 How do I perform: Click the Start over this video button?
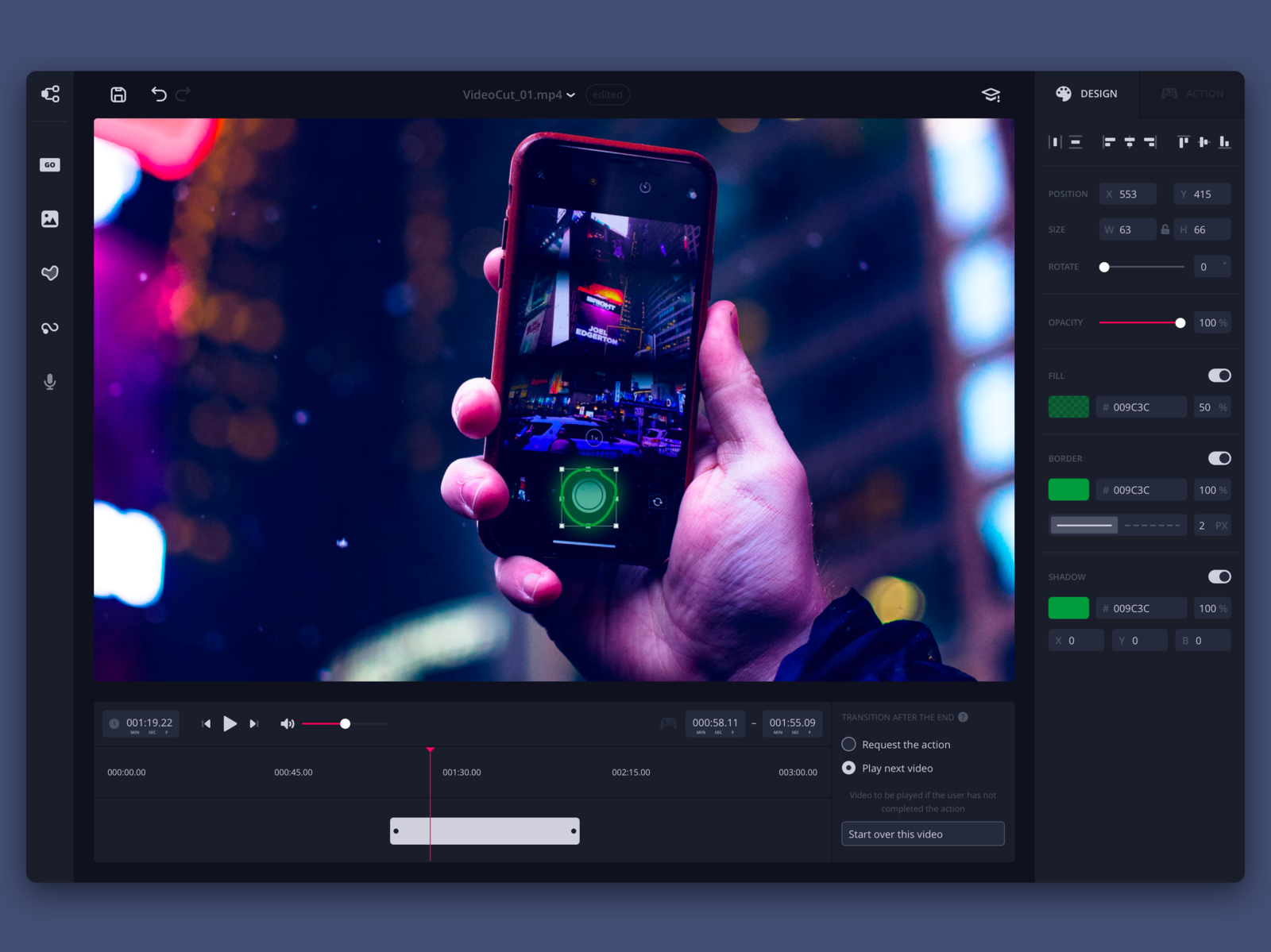pyautogui.click(x=922, y=834)
